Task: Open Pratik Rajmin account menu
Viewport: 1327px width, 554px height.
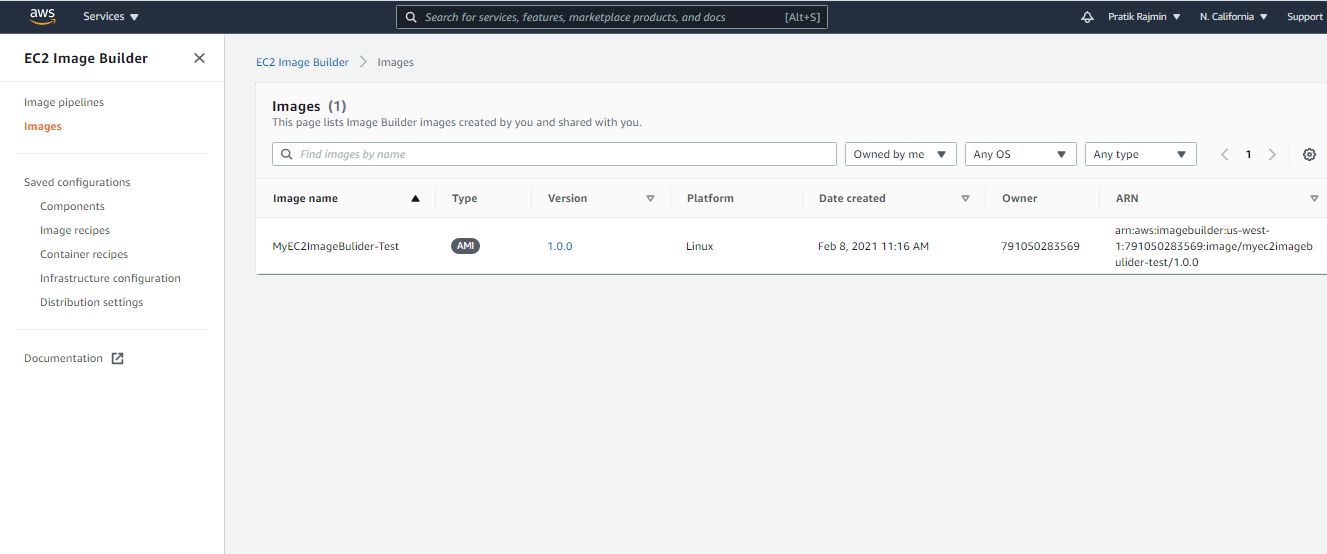Action: click(1144, 17)
